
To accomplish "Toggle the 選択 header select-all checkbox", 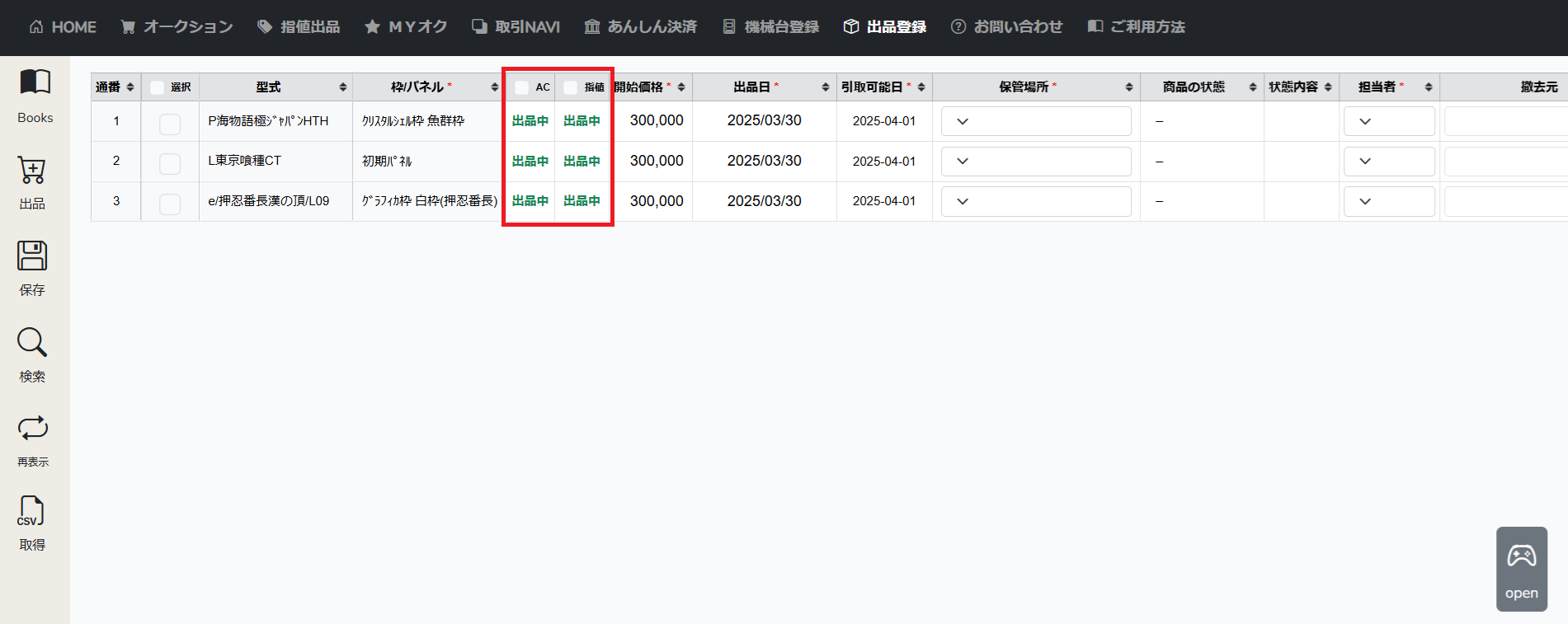I will tap(158, 87).
